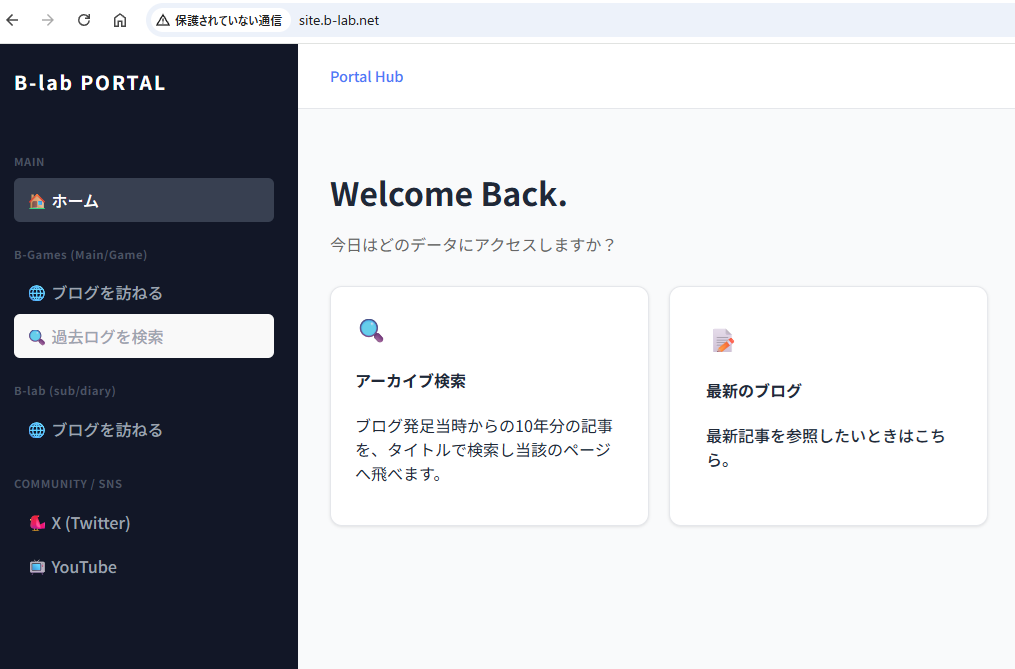Click the browser home button

point(120,20)
